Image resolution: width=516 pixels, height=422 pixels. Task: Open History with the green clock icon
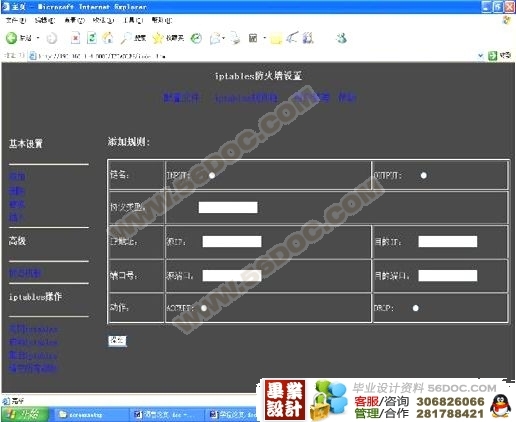(x=196, y=38)
